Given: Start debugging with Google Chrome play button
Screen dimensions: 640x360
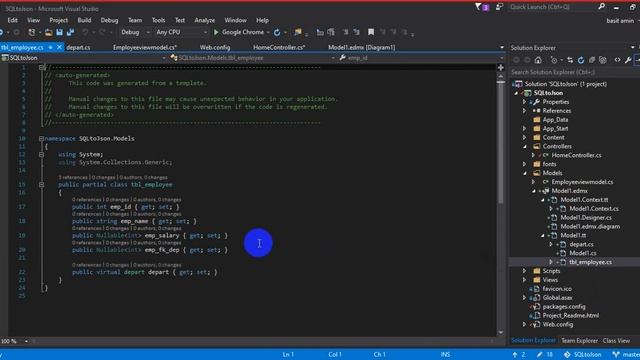Looking at the screenshot, I should point(216,32).
